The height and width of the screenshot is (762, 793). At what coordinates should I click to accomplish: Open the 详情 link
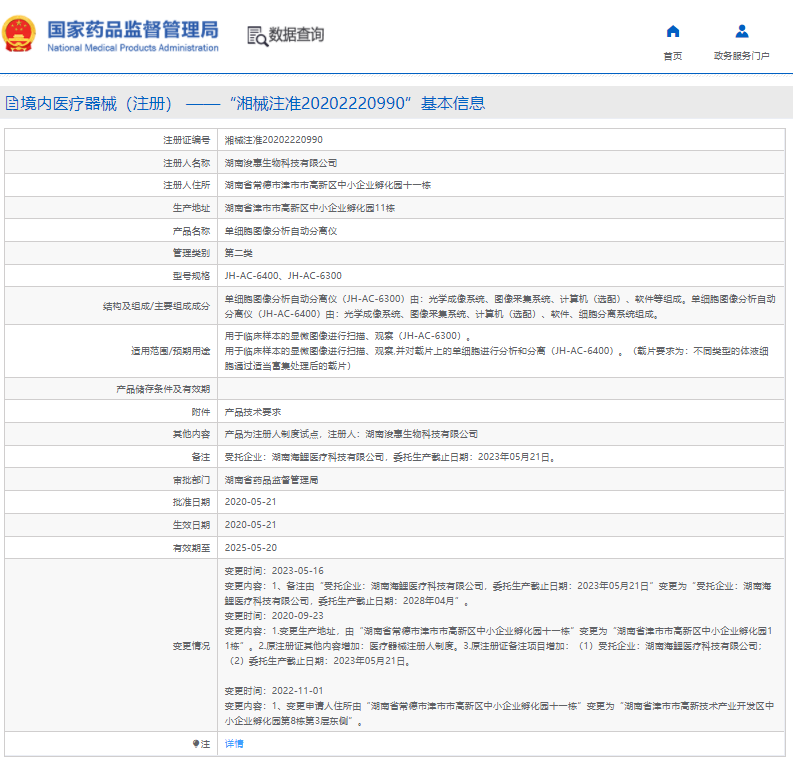[x=234, y=743]
